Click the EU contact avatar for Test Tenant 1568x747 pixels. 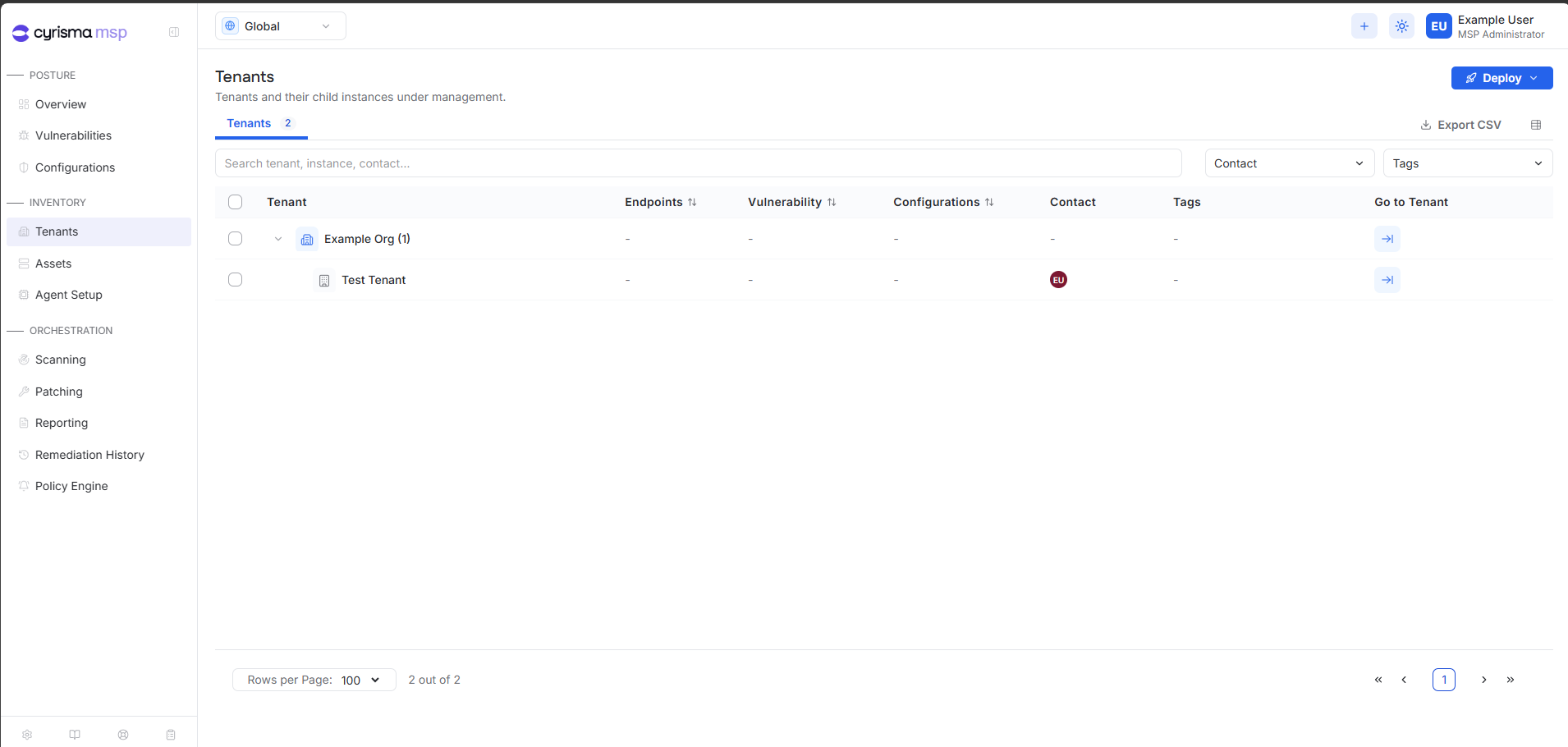pyautogui.click(x=1059, y=280)
